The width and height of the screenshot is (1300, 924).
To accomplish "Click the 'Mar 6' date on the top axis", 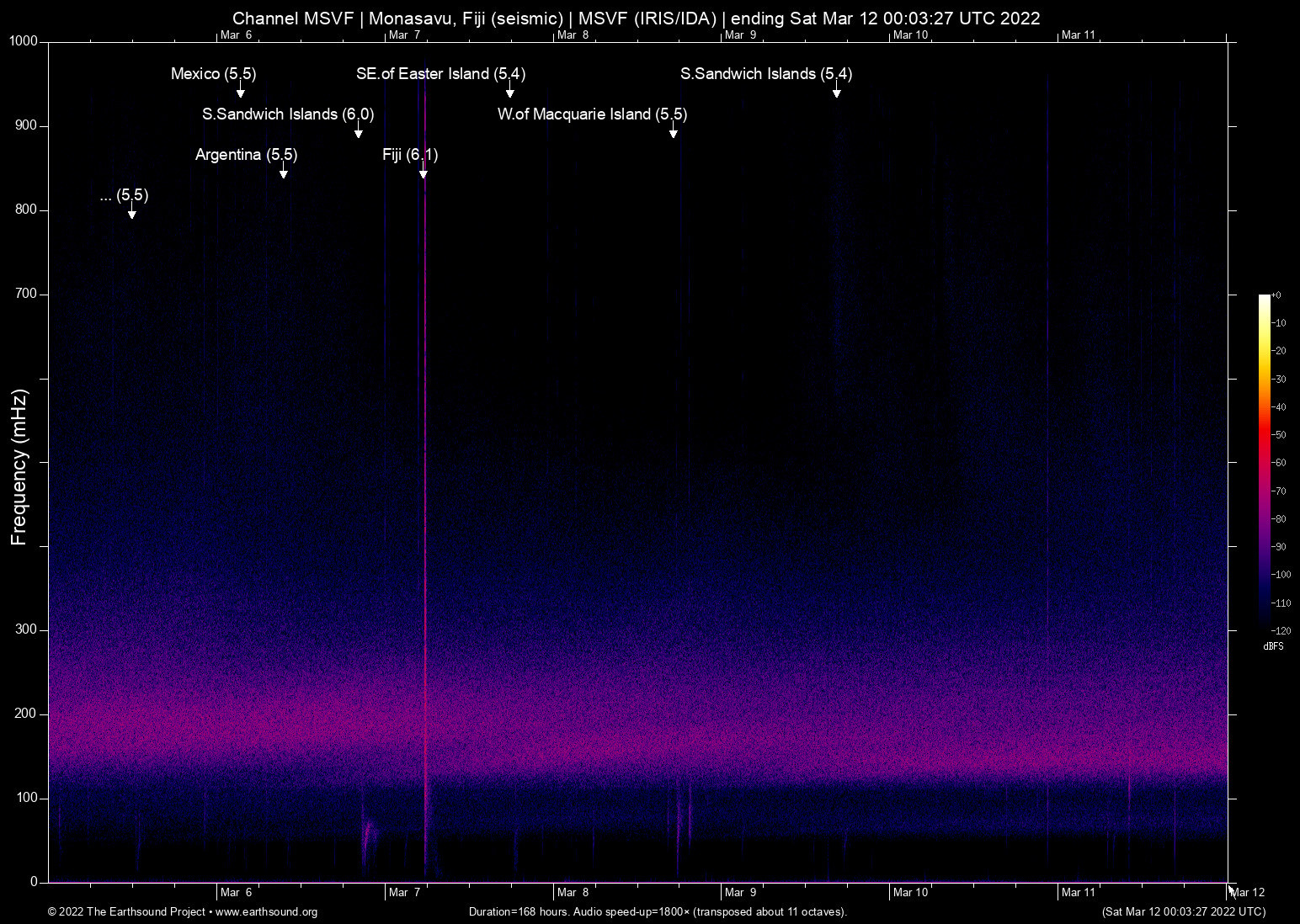I will pos(237,35).
